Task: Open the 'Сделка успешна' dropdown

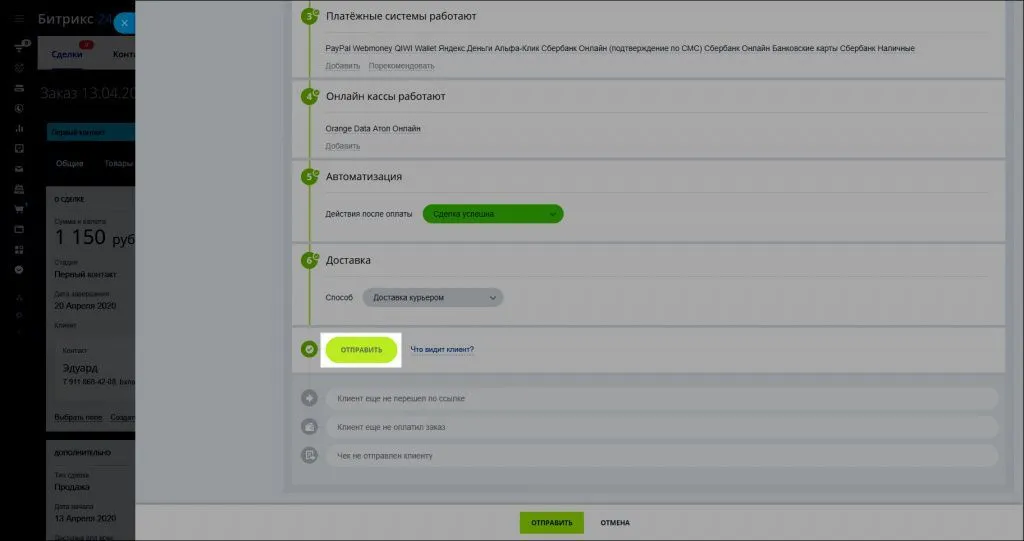Action: pos(493,214)
